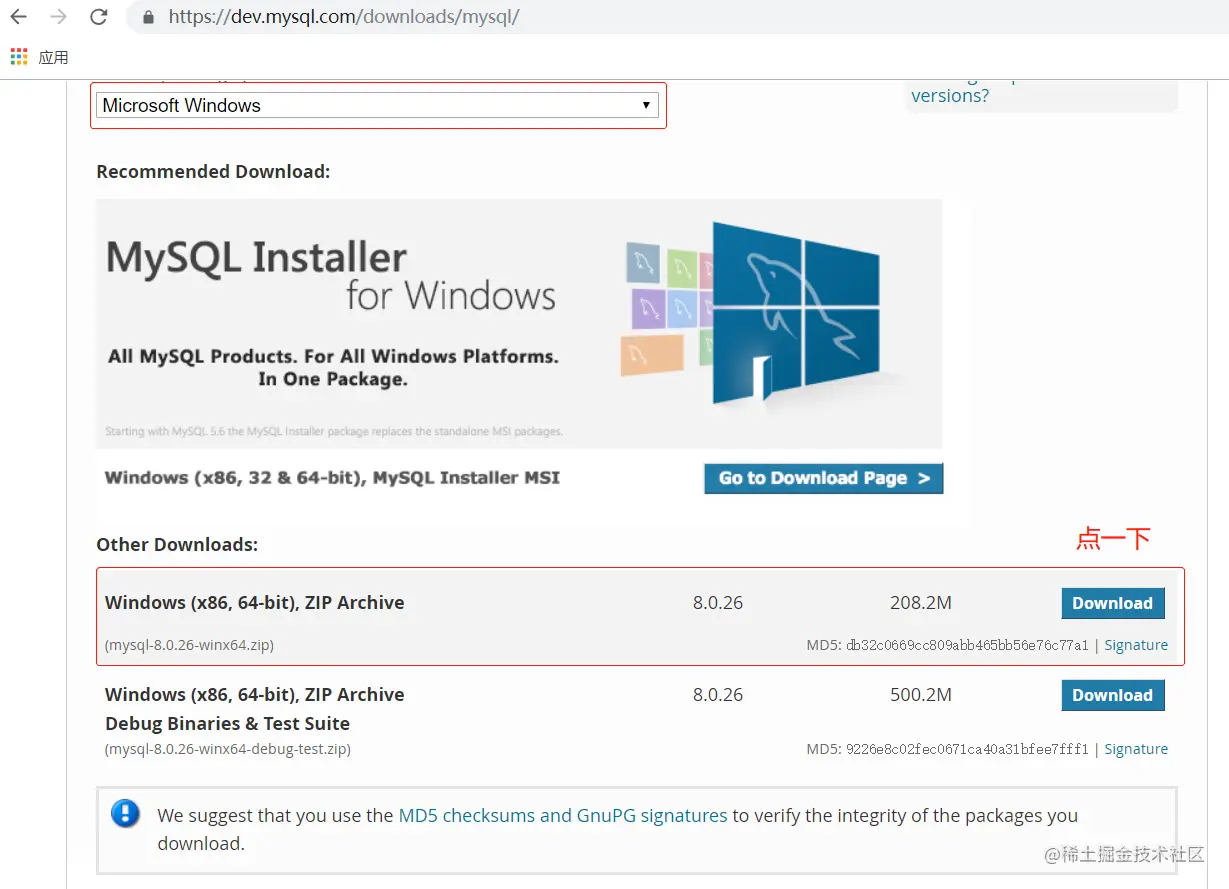Viewport: 1229px width, 889px height.
Task: Click the Go to Download Page button
Action: tap(823, 478)
